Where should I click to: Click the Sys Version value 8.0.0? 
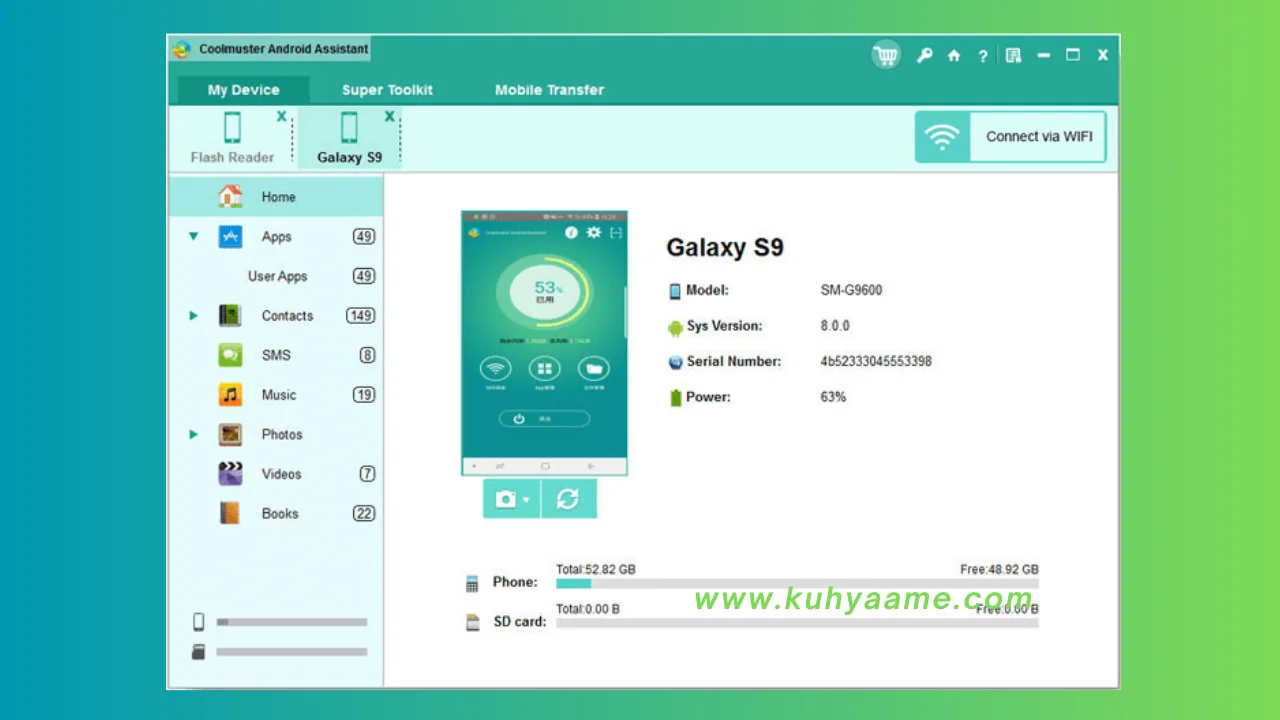click(835, 326)
